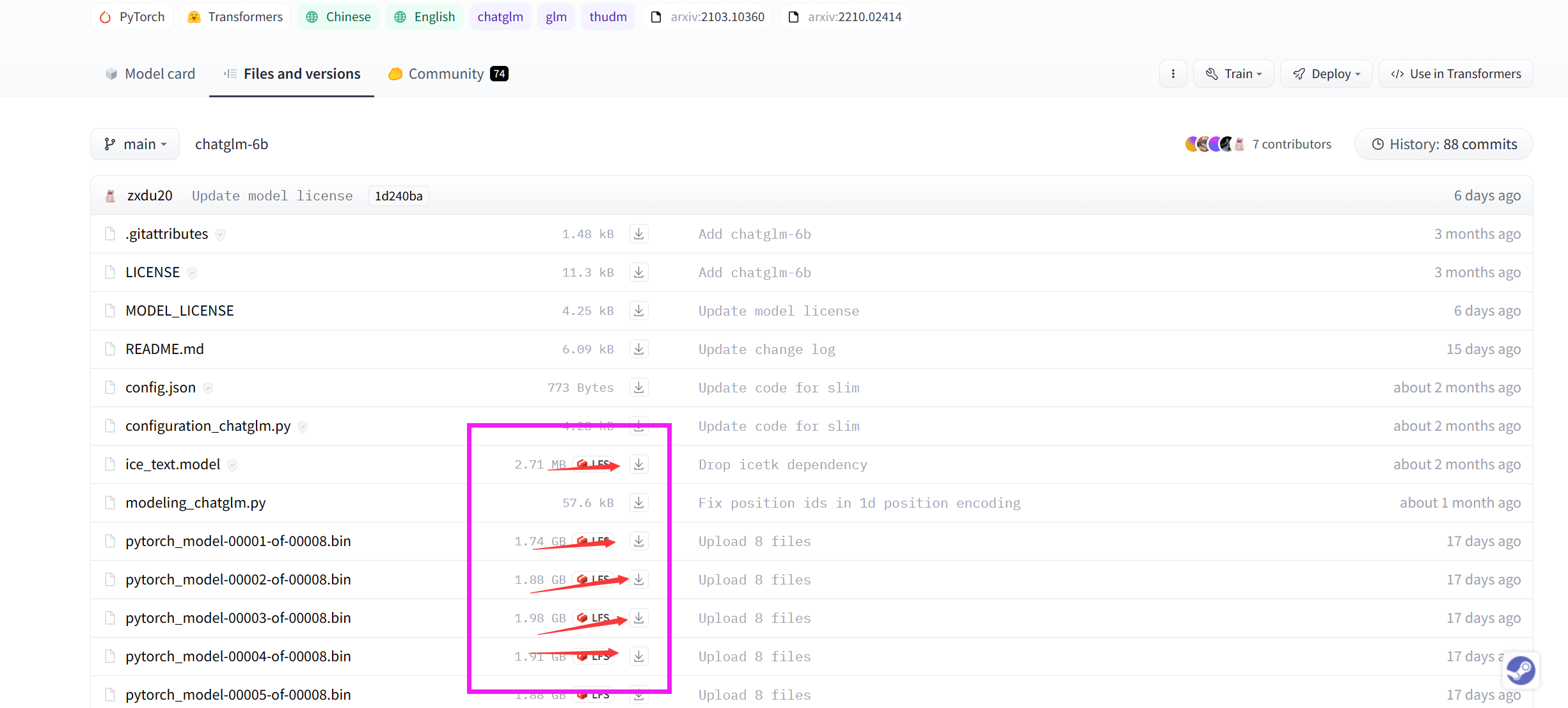
Task: Open the README.md file
Action: point(164,349)
